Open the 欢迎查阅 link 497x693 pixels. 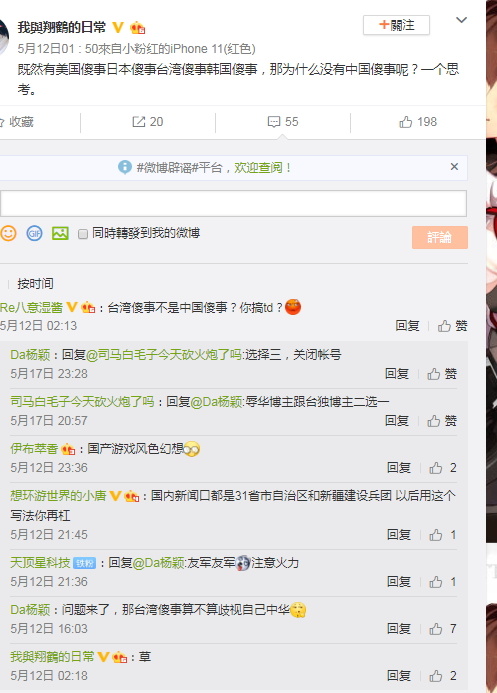[x=258, y=168]
